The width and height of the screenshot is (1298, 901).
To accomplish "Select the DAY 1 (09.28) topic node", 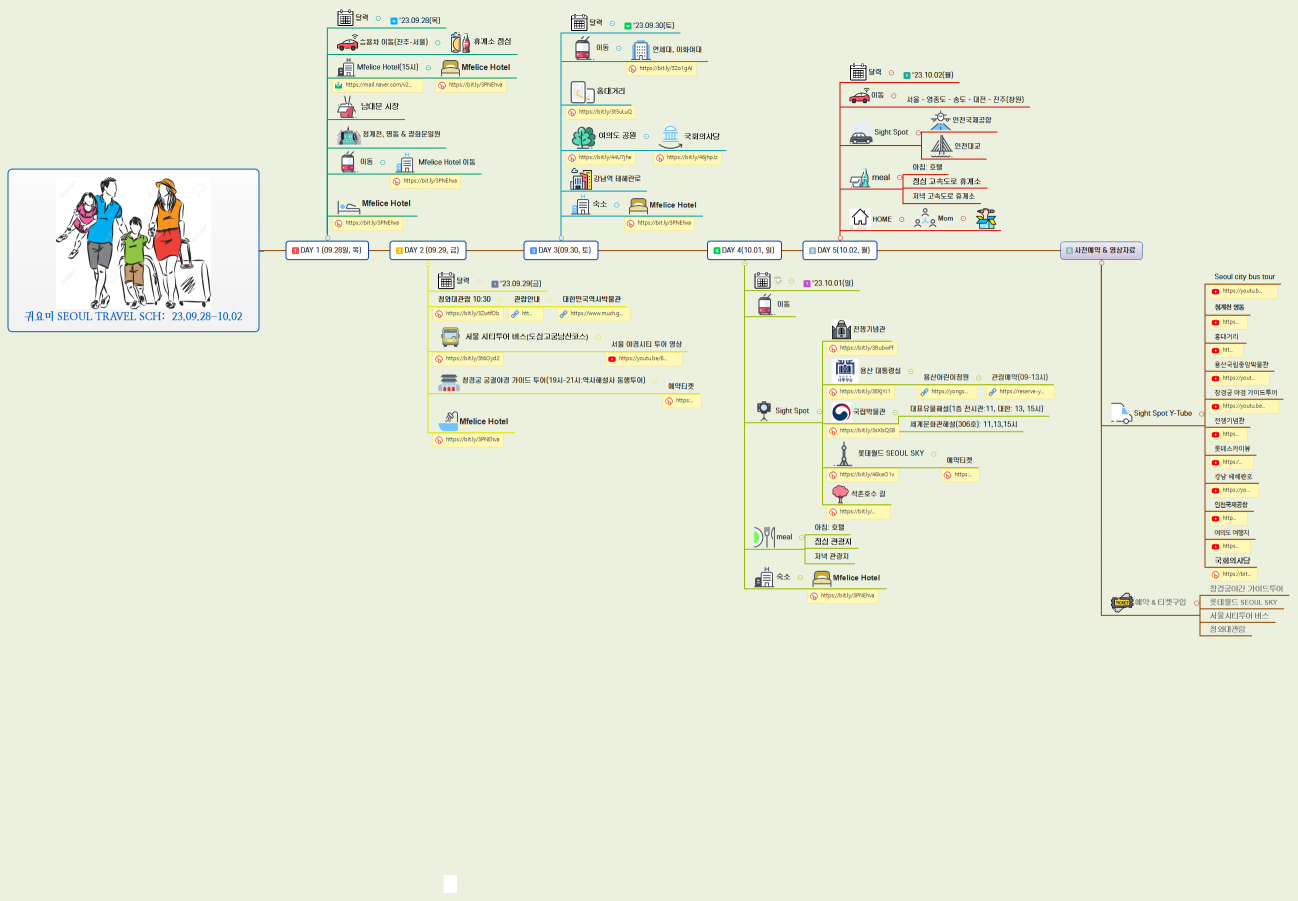I will coord(327,250).
